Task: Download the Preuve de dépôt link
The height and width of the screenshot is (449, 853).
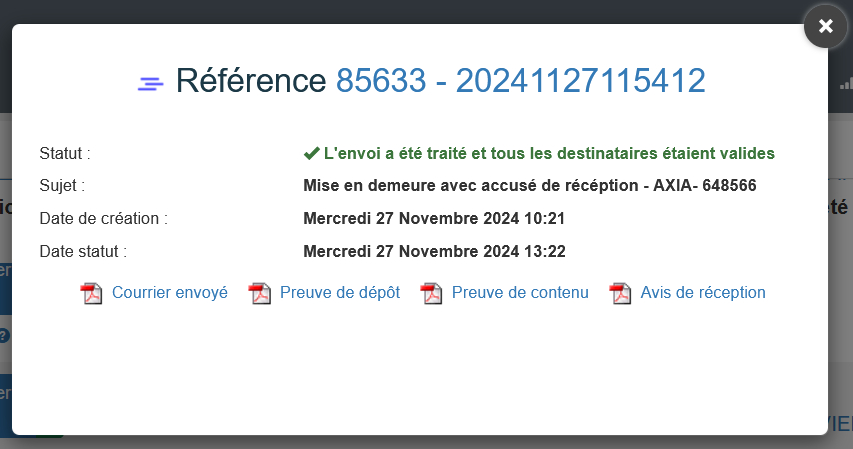Action: point(340,293)
